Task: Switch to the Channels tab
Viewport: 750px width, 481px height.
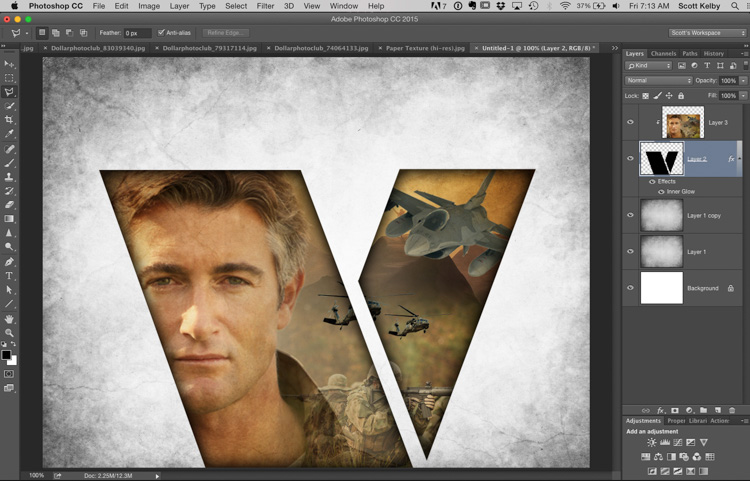Action: click(663, 53)
